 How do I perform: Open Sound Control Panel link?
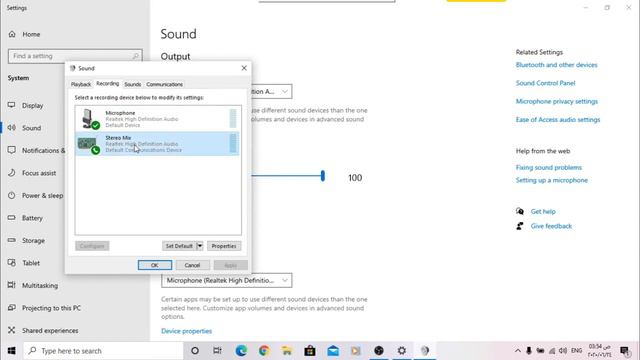[x=545, y=83]
